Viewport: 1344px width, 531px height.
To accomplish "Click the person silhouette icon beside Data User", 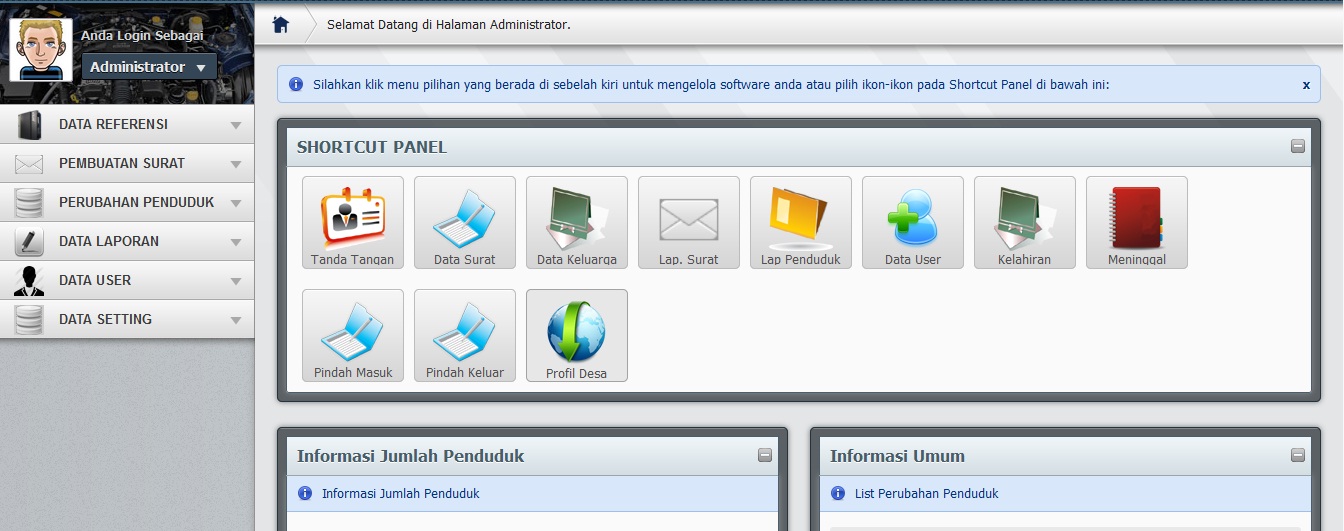I will pyautogui.click(x=29, y=281).
